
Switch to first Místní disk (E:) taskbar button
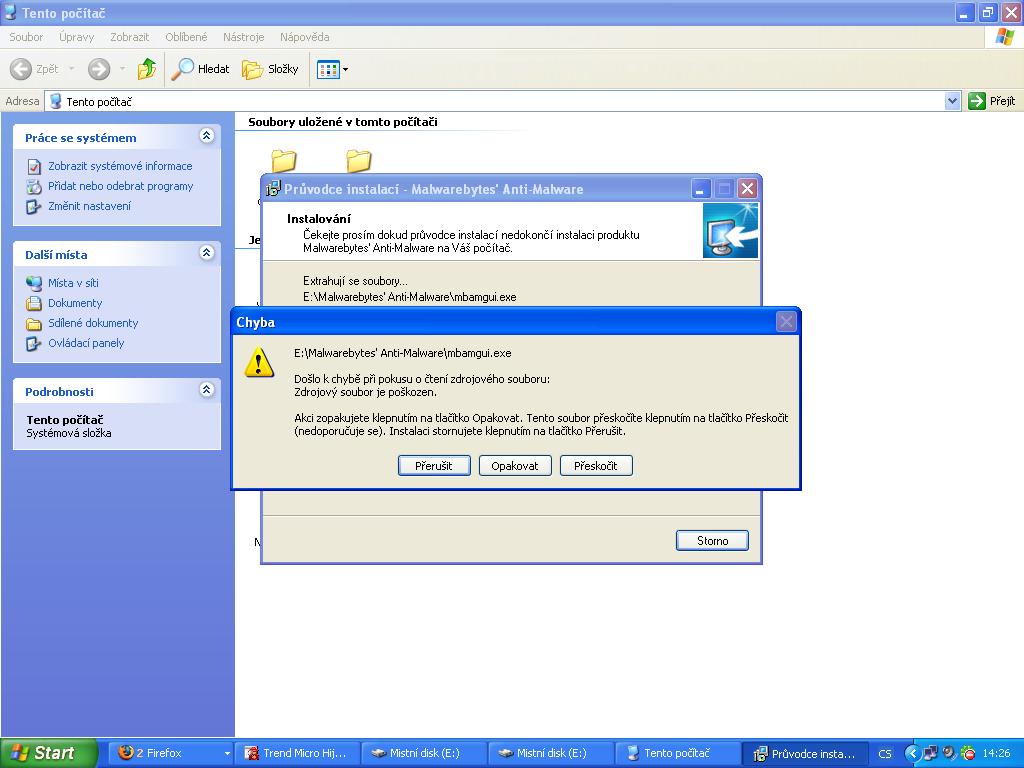click(x=423, y=753)
